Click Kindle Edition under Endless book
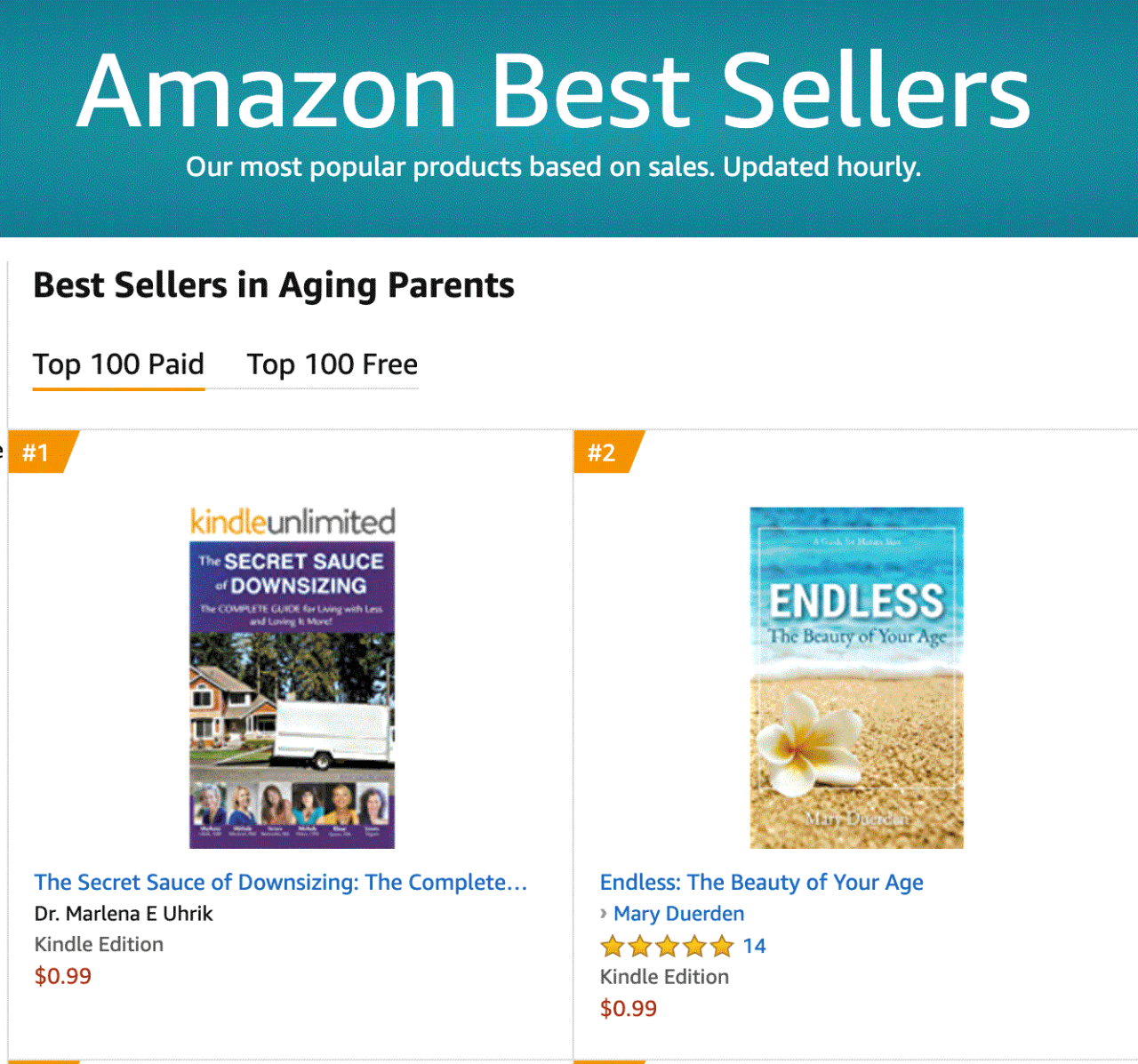This screenshot has height=1064, width=1138. pyautogui.click(x=664, y=977)
